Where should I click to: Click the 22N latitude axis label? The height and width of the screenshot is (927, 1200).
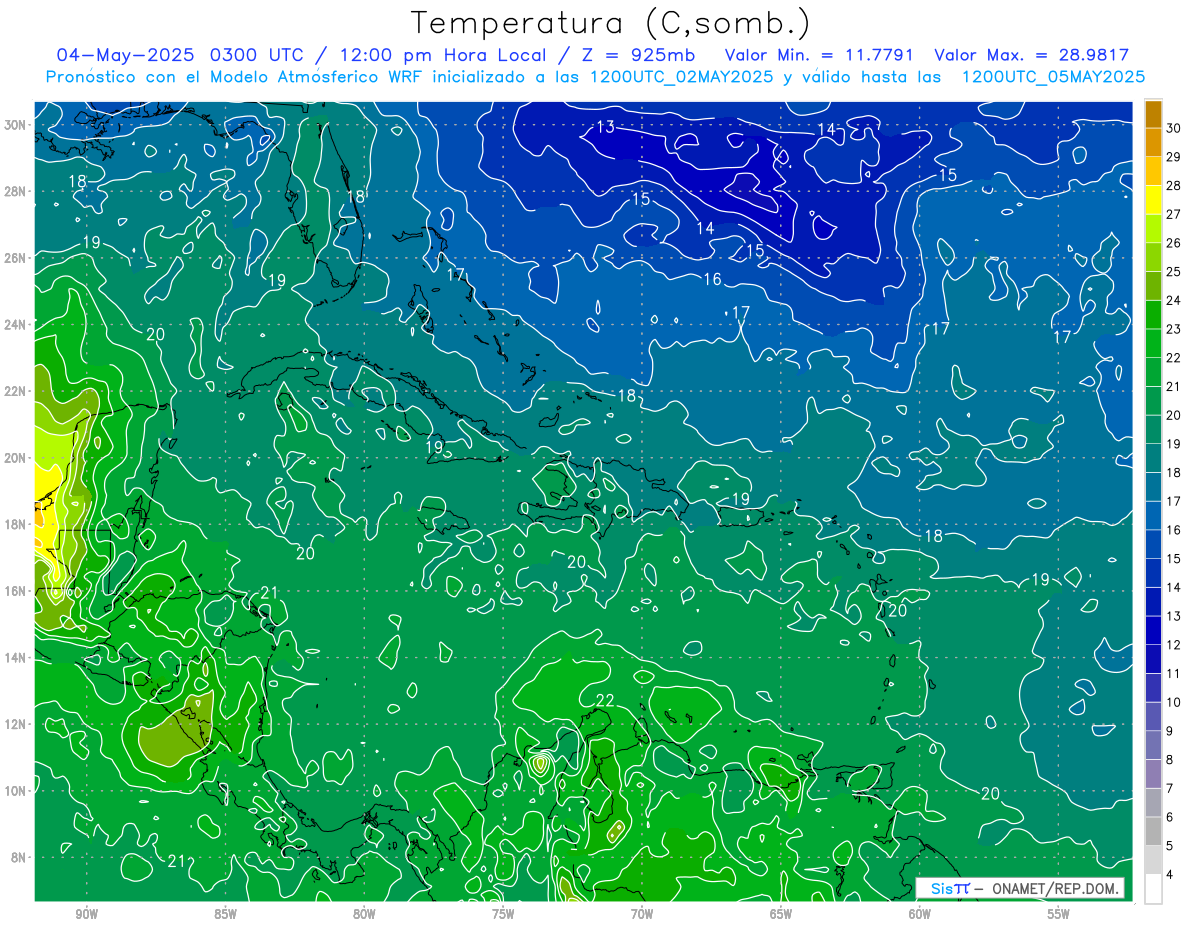point(17,391)
